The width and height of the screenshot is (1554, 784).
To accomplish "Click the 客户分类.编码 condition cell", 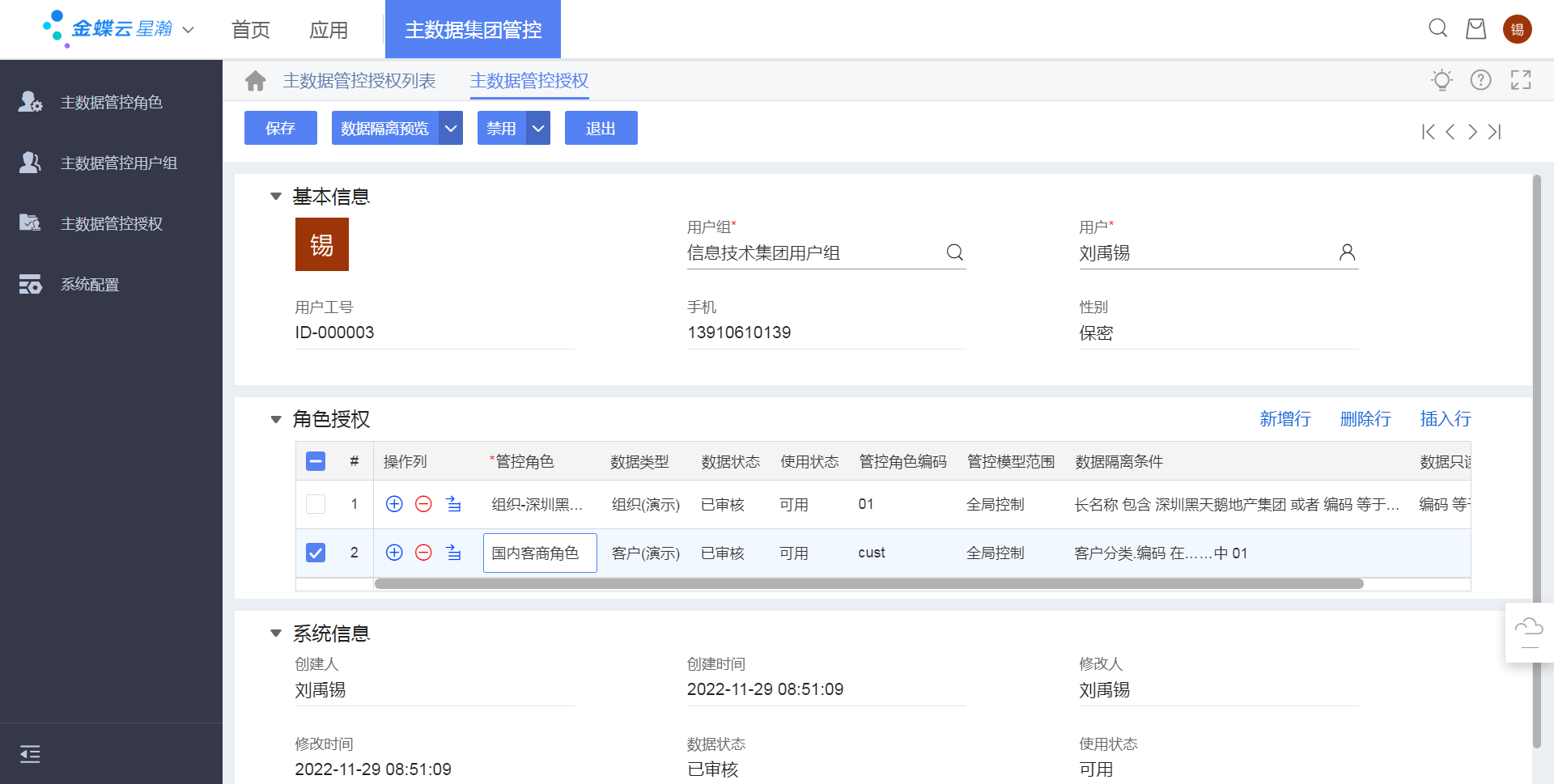I will pyautogui.click(x=1161, y=553).
